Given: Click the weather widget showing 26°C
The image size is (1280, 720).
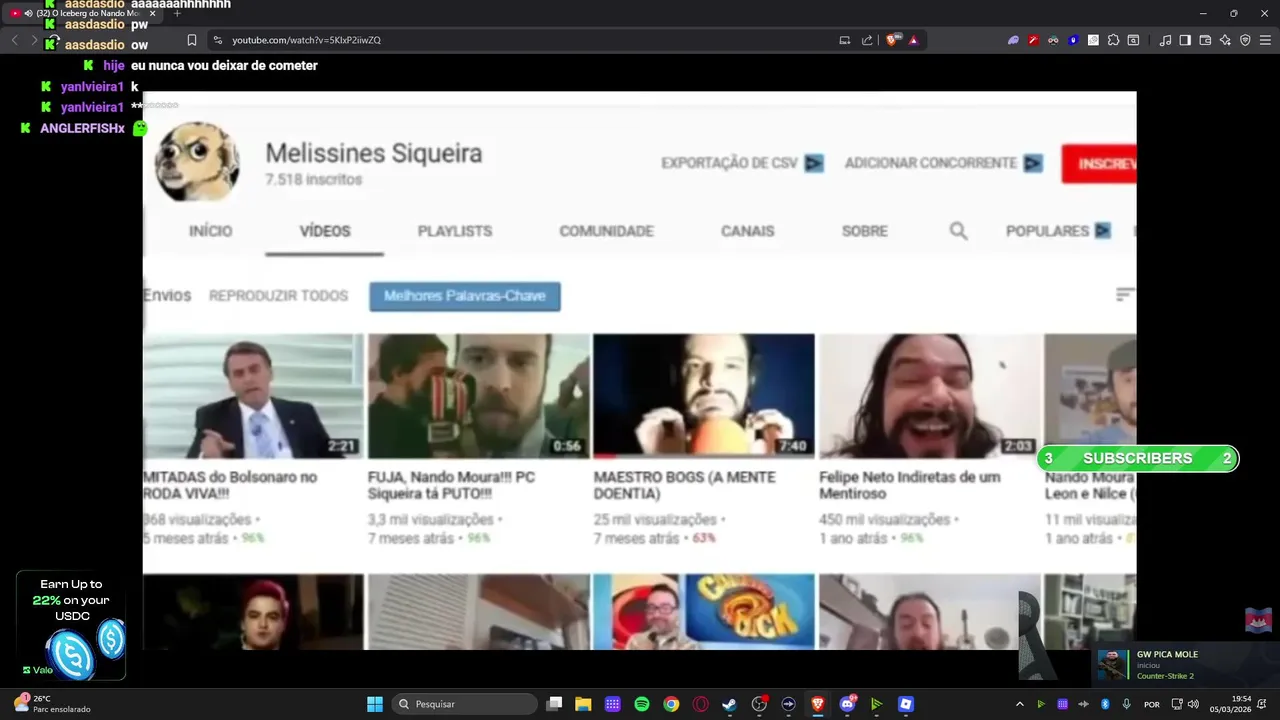Looking at the screenshot, I should [x=52, y=704].
